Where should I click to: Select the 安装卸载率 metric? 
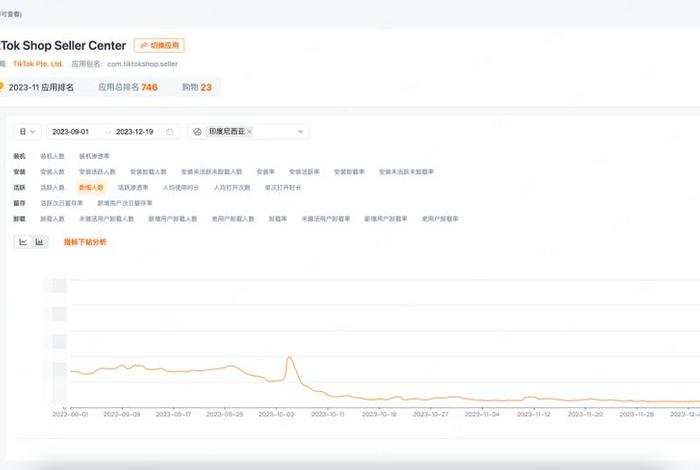(x=350, y=172)
